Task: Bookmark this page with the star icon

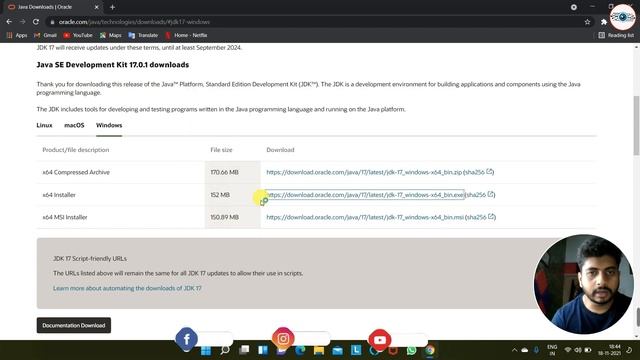Action: tap(587, 22)
